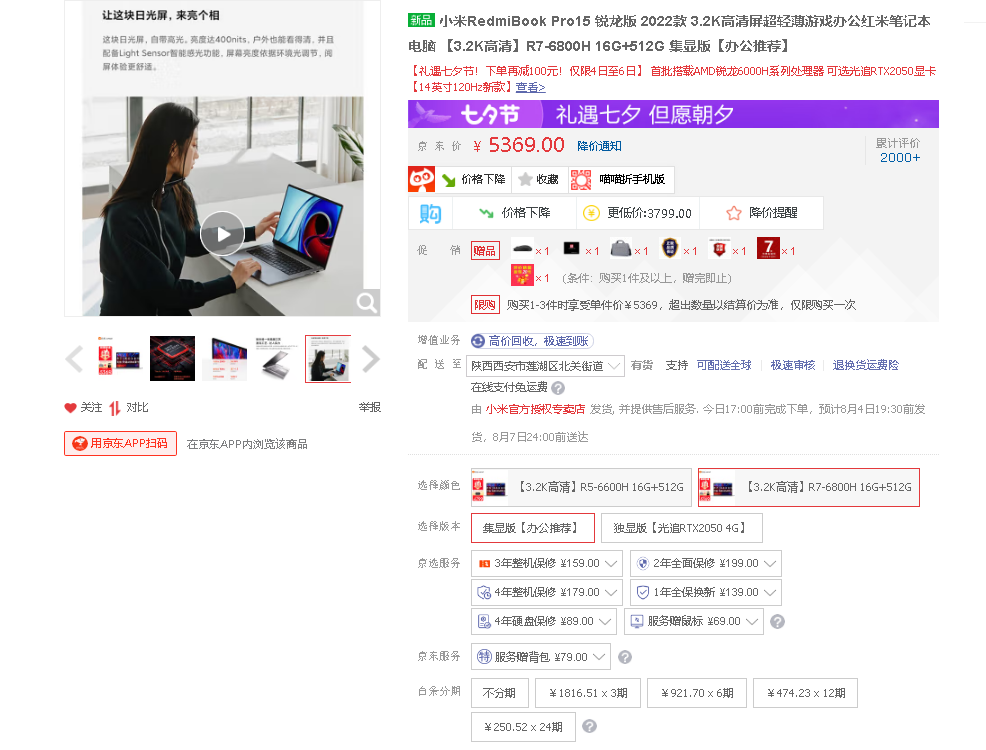Select the first product thumbnail
The width and height of the screenshot is (986, 750).
(119, 358)
